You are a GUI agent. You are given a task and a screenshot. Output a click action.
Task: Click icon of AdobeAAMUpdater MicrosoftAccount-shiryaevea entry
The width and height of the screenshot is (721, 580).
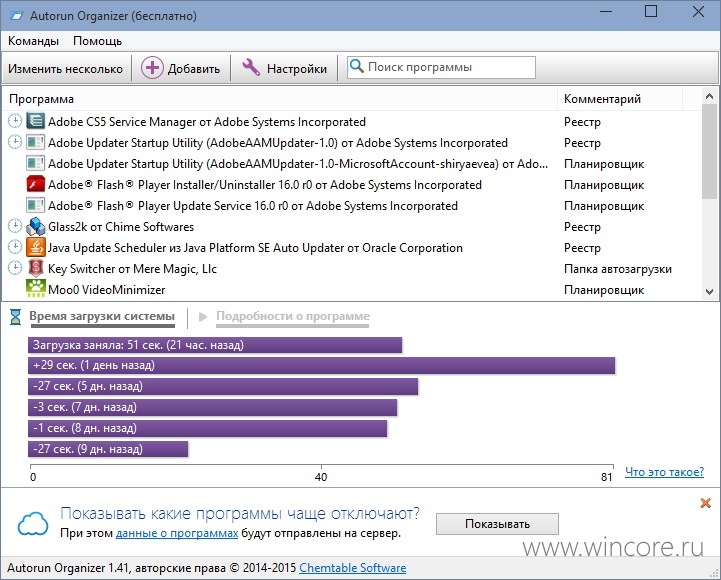(35, 163)
